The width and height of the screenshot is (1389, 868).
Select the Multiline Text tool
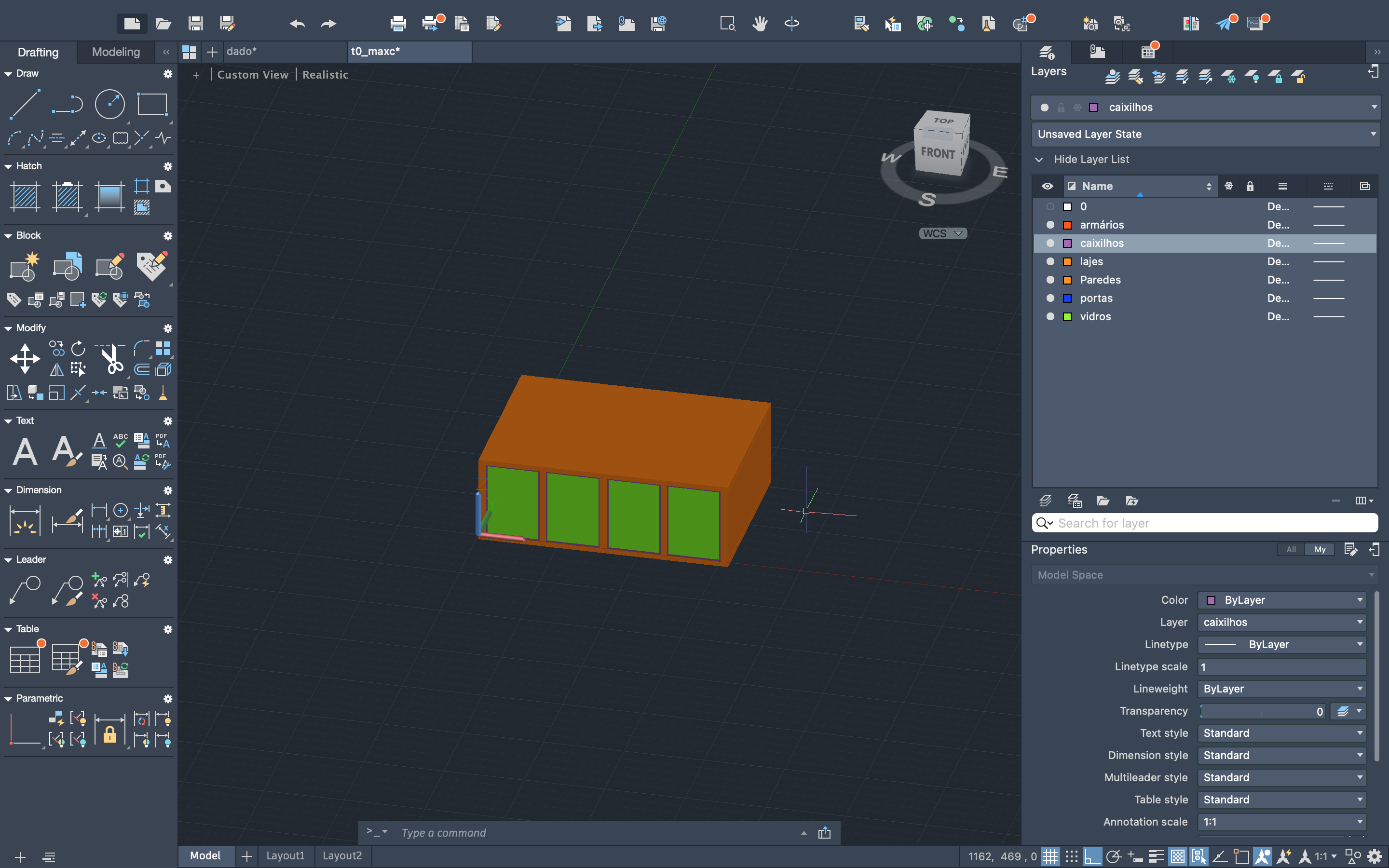click(x=25, y=451)
